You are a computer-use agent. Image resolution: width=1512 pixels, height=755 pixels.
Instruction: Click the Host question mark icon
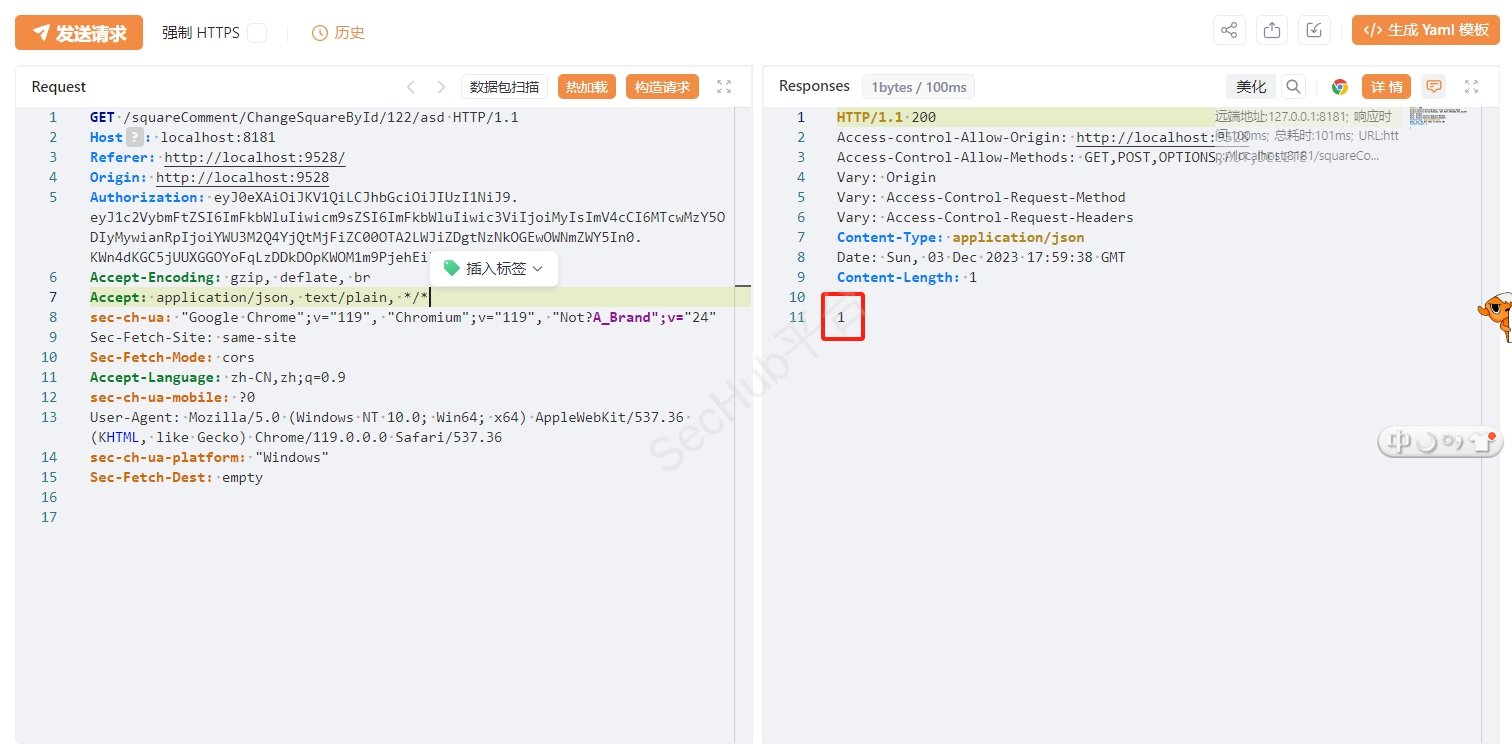135,137
